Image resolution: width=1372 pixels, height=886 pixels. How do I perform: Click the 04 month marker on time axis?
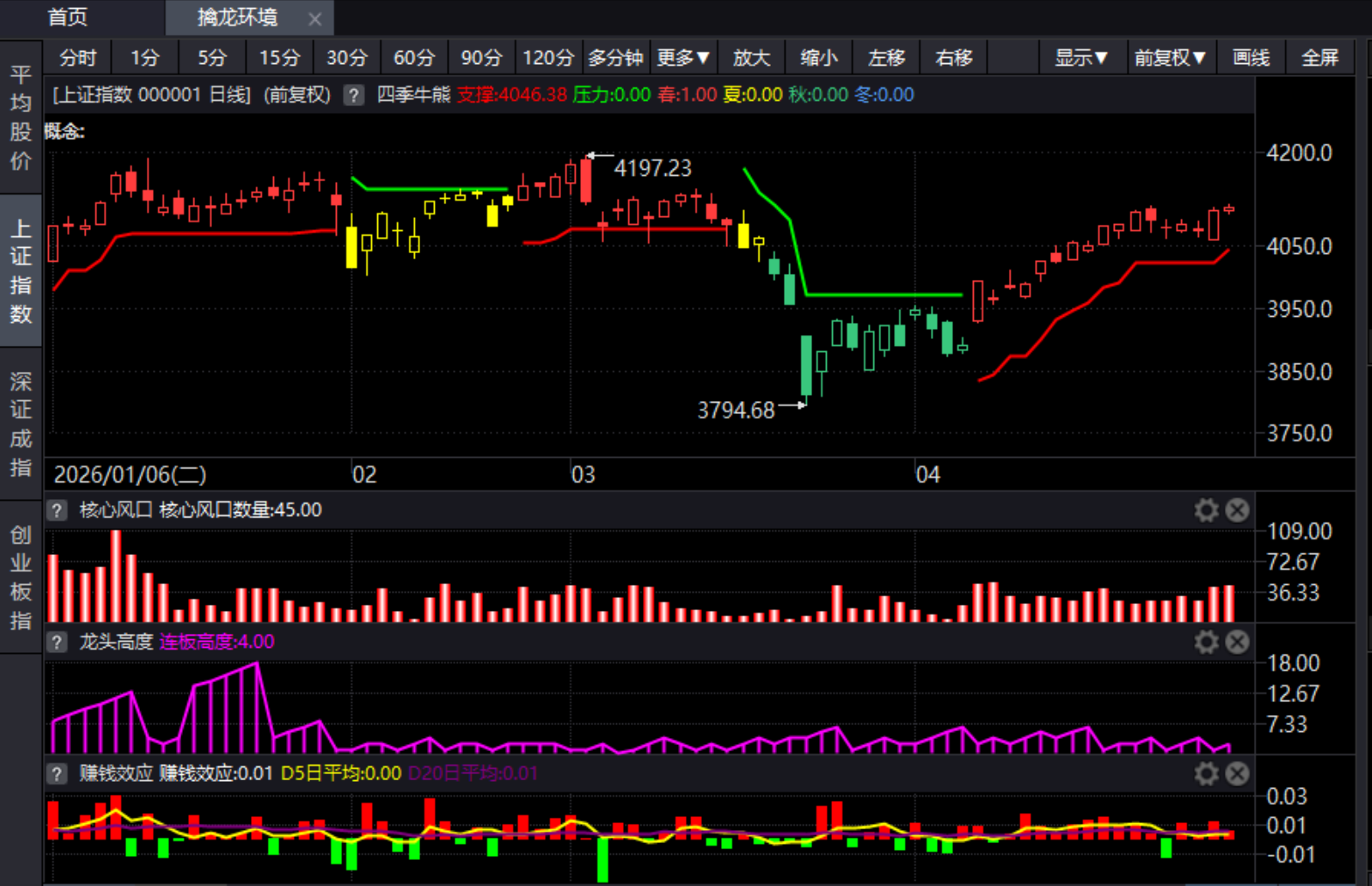point(927,475)
